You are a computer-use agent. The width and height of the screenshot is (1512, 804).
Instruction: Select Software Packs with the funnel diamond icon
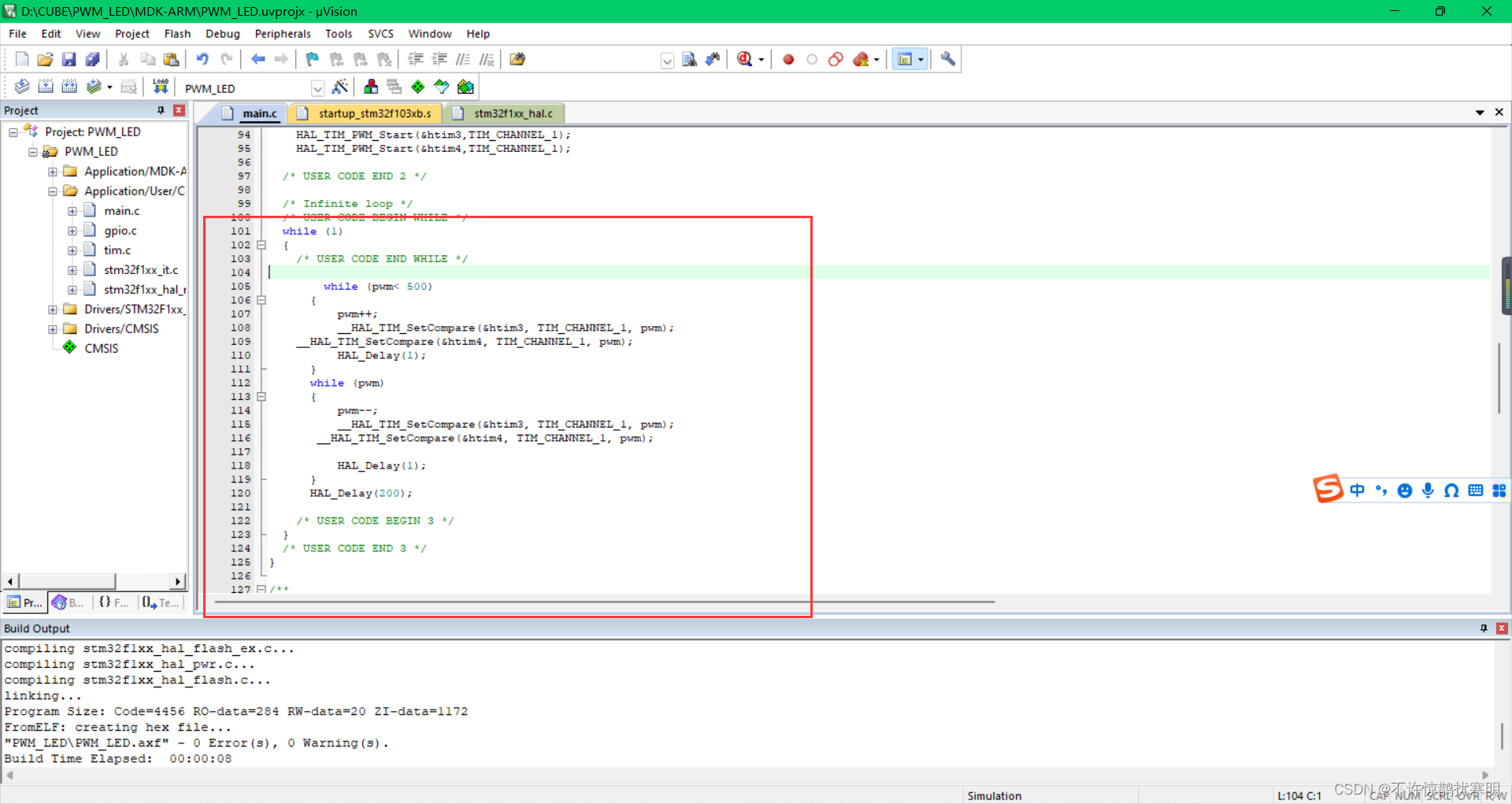click(x=442, y=87)
